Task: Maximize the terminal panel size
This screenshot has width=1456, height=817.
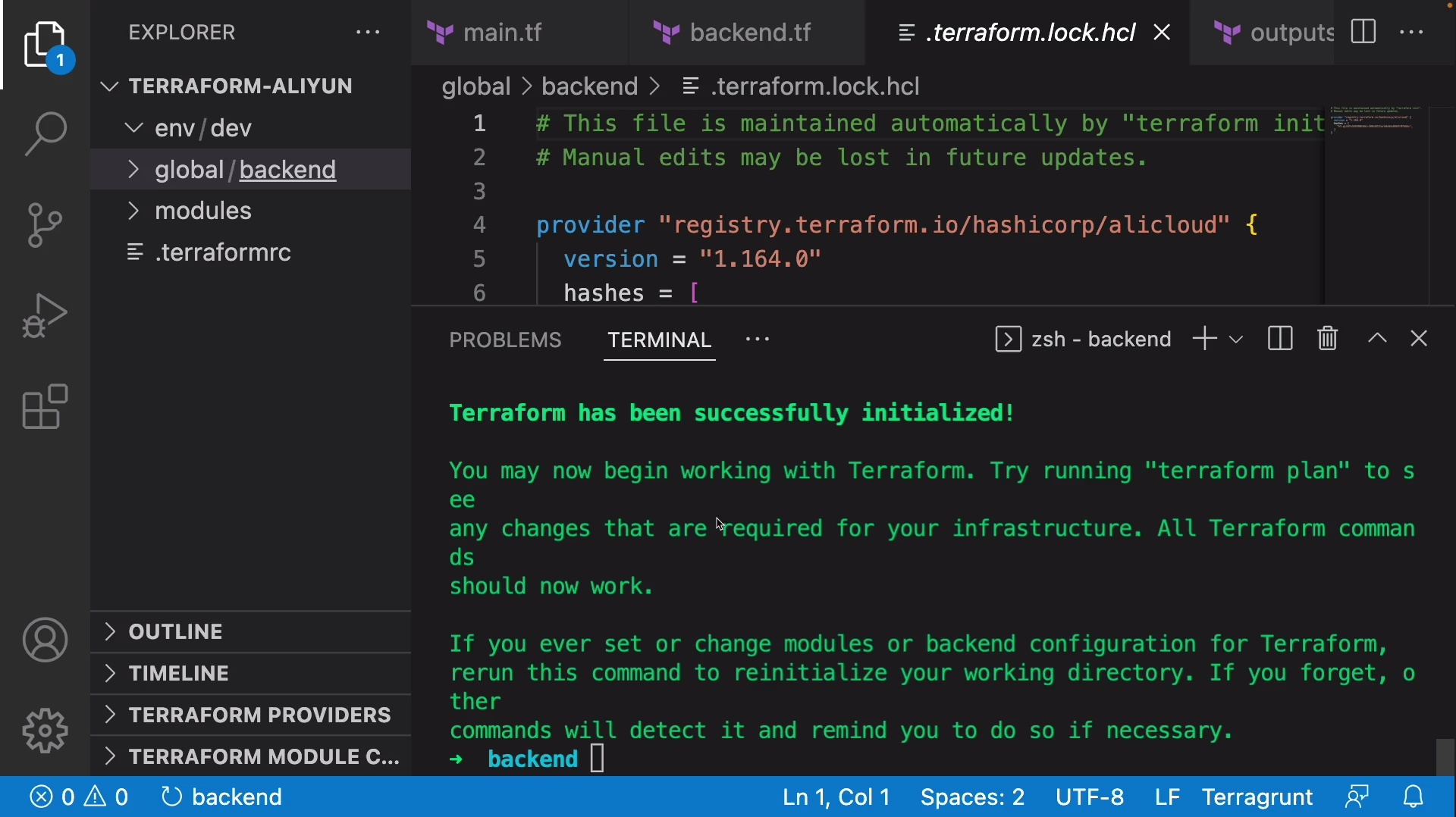Action: click(x=1378, y=339)
